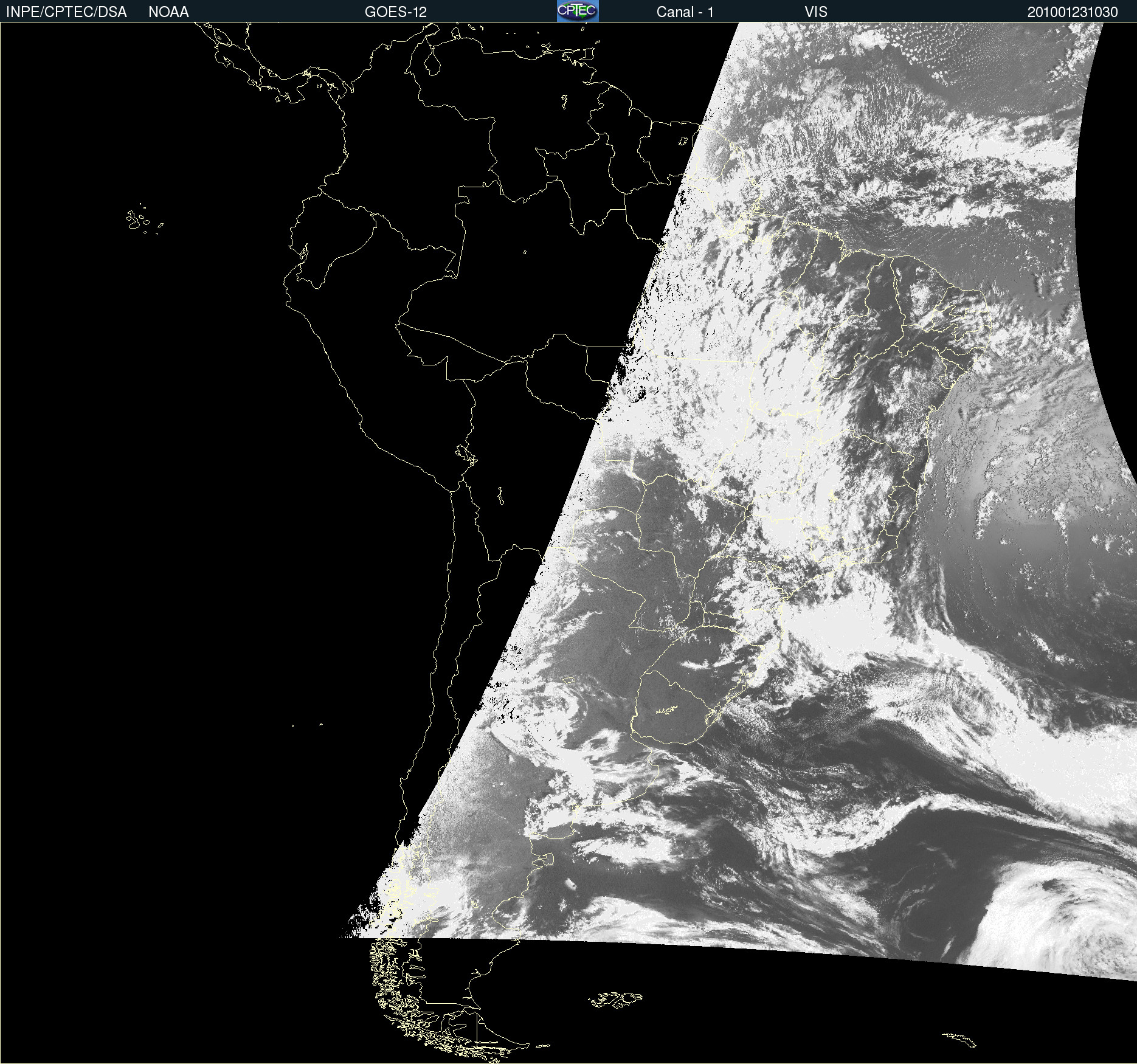Click the CPTEC logo in header
This screenshot has height=1064, width=1137.
pyautogui.click(x=578, y=11)
